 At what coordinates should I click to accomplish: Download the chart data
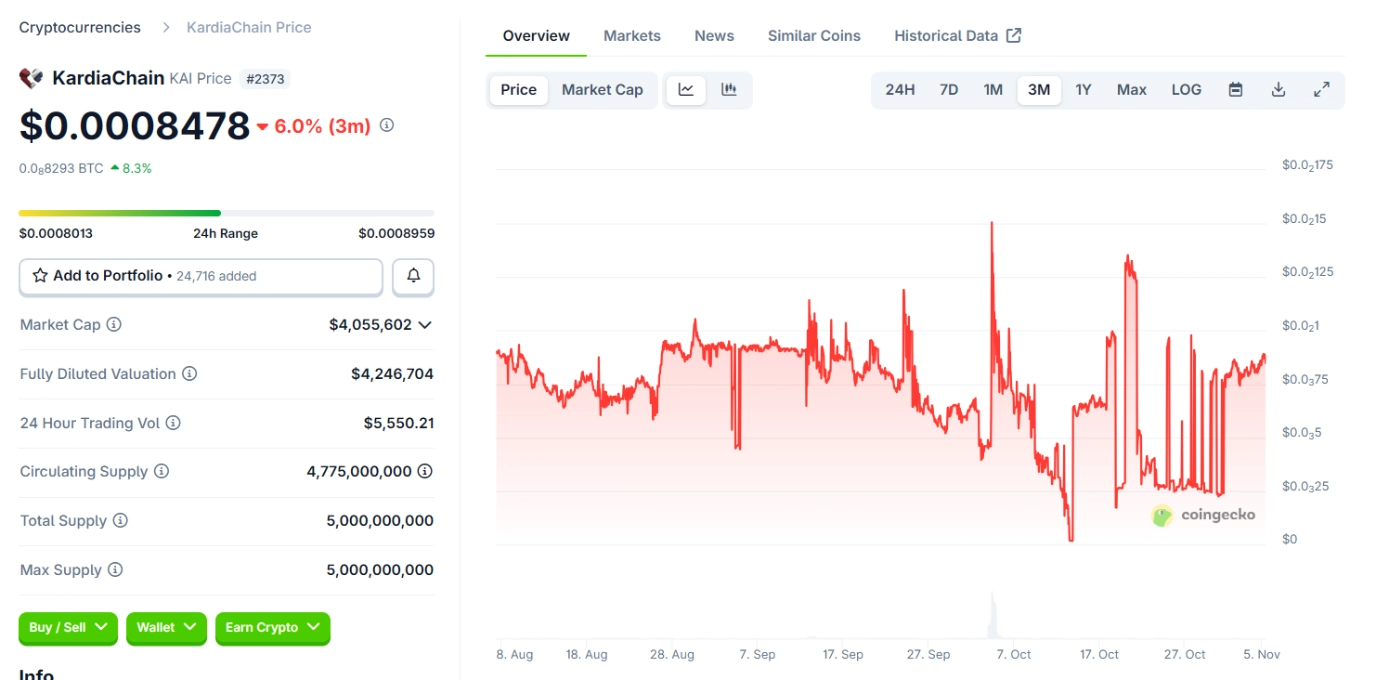pyautogui.click(x=1278, y=90)
